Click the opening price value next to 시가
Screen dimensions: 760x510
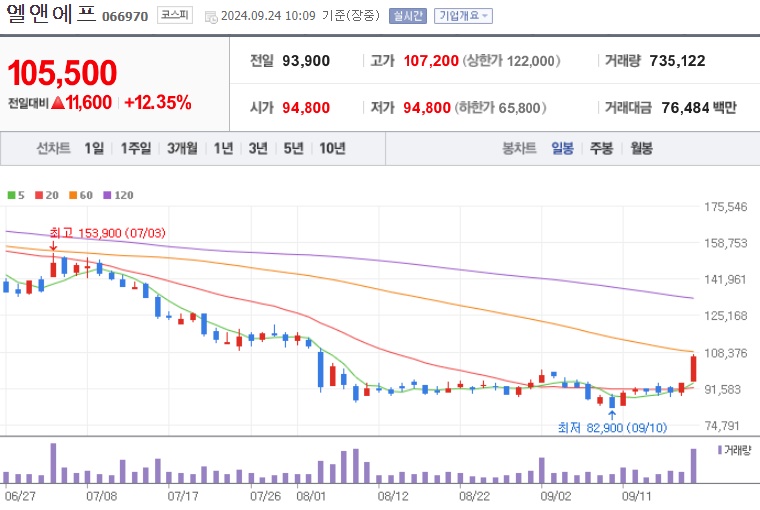coord(306,108)
